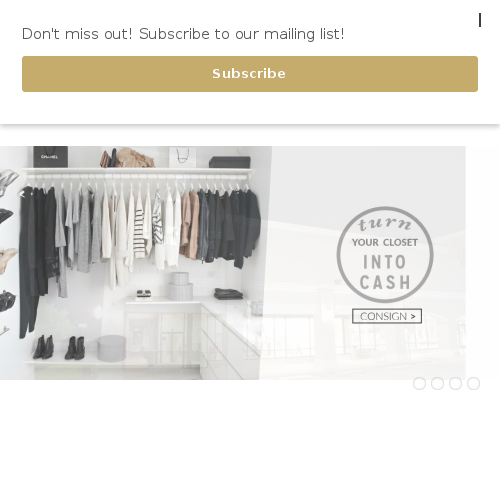Image resolution: width=500 pixels, height=500 pixels.
Task: Click the previous slide arrow
Action: point(22,194)
